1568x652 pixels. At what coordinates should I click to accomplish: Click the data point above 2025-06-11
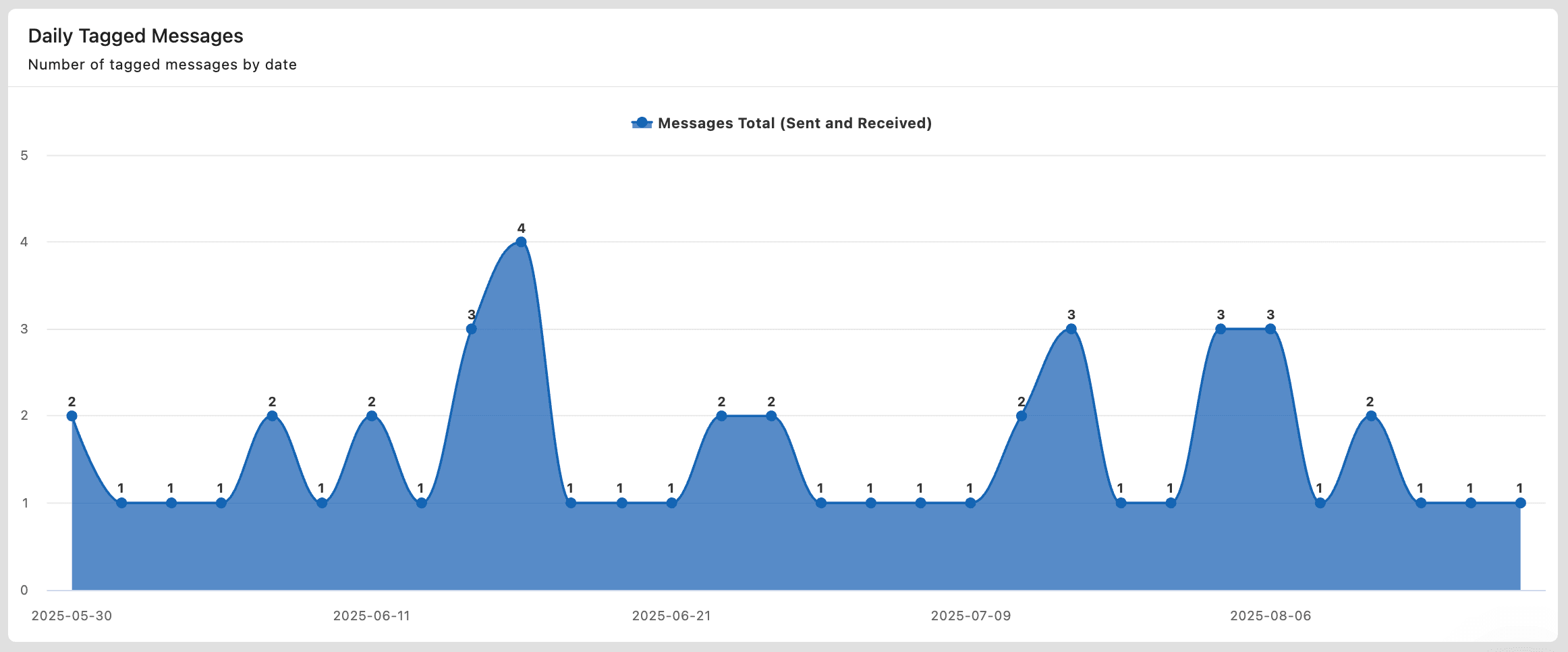[x=372, y=416]
